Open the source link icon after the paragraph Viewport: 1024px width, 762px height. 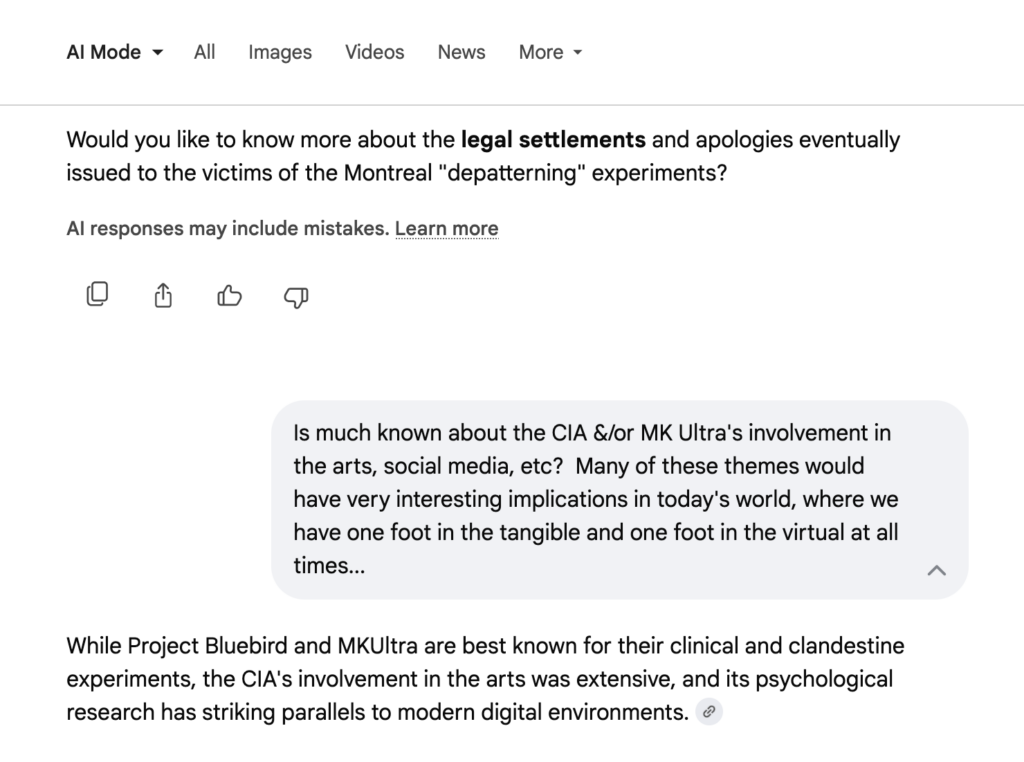coord(709,712)
